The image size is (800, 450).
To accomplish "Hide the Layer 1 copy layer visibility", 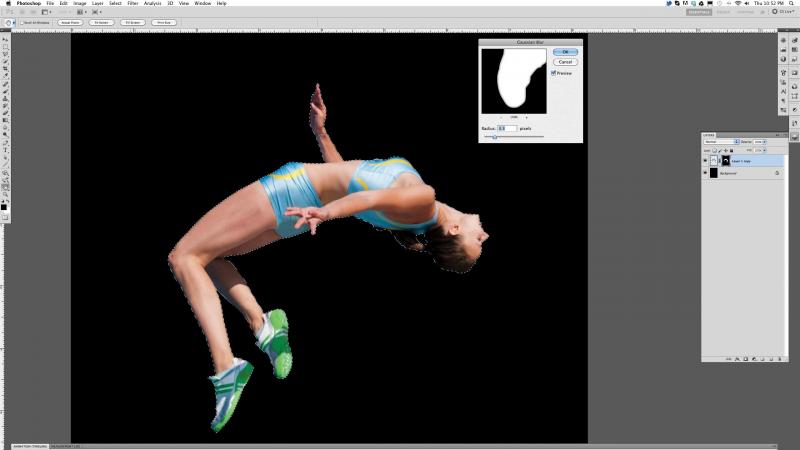I will tap(705, 159).
